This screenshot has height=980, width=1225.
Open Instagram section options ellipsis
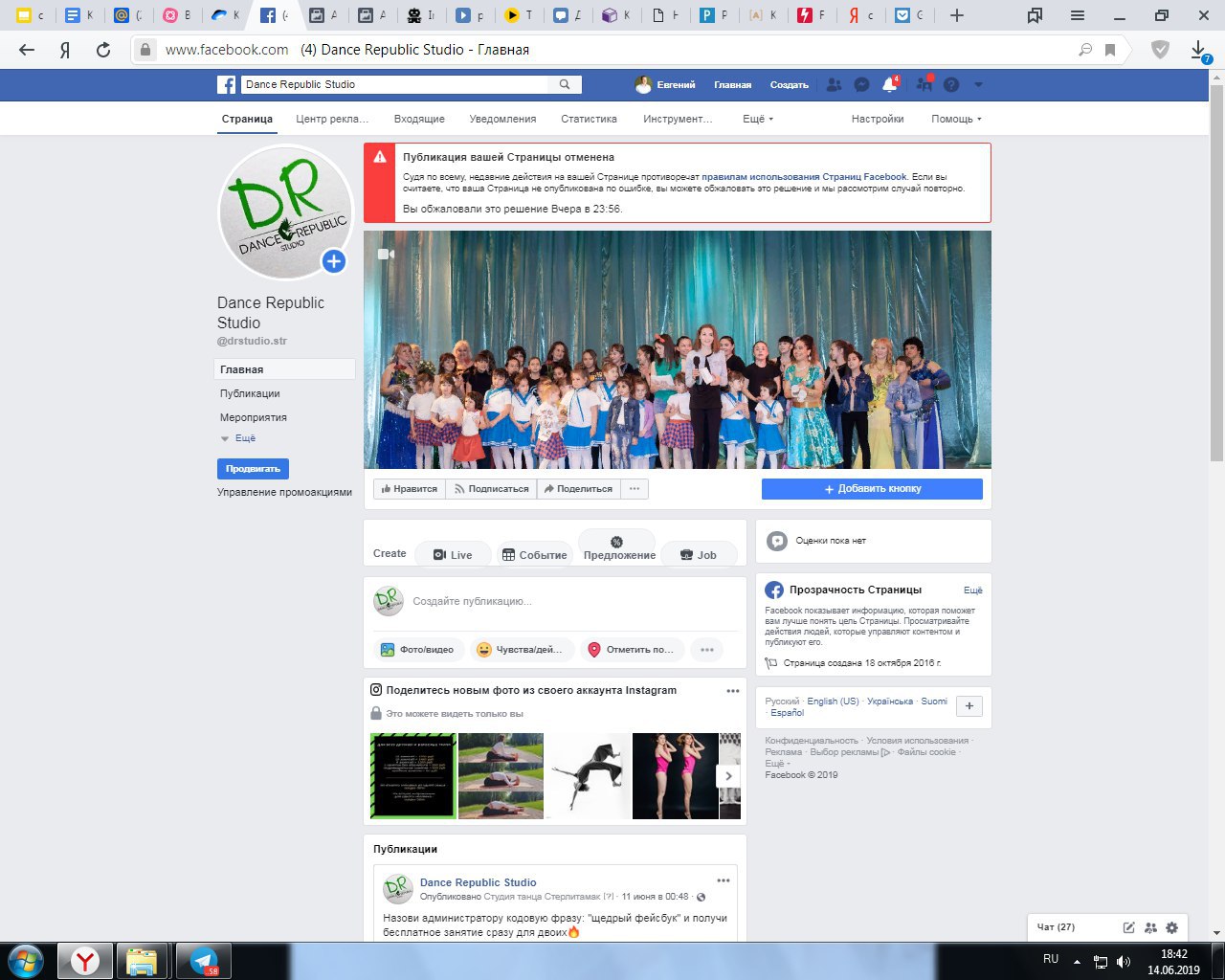point(733,691)
